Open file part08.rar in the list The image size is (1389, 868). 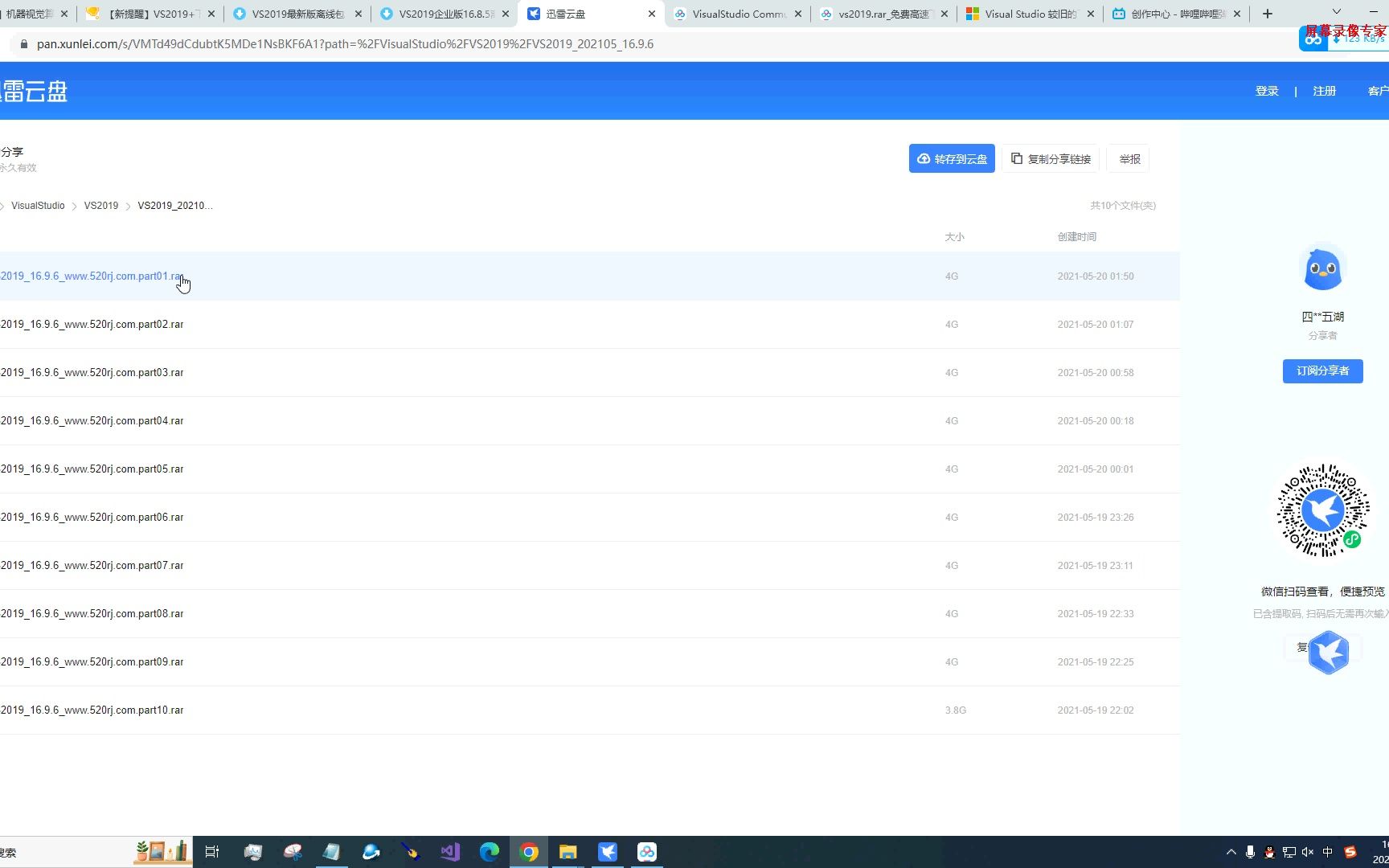pos(92,613)
